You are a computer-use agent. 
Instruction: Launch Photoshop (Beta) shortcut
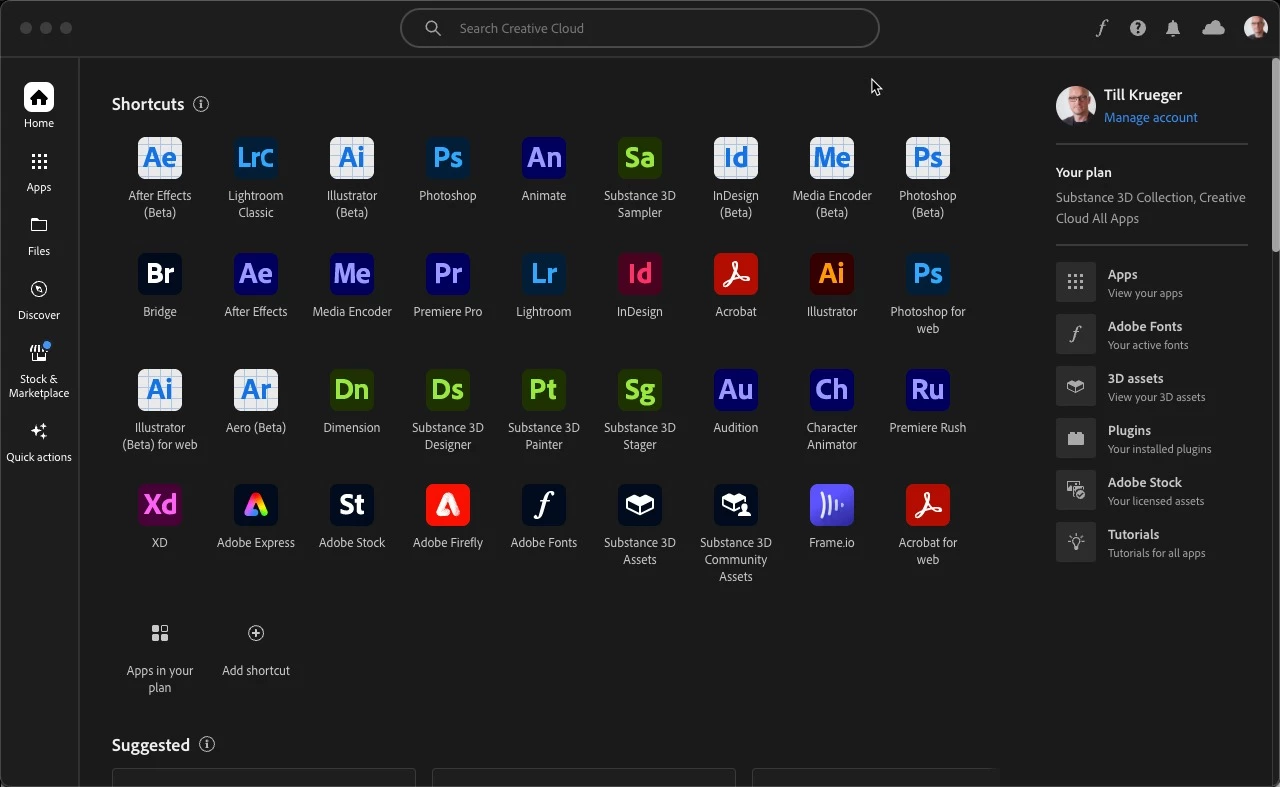[x=928, y=158]
